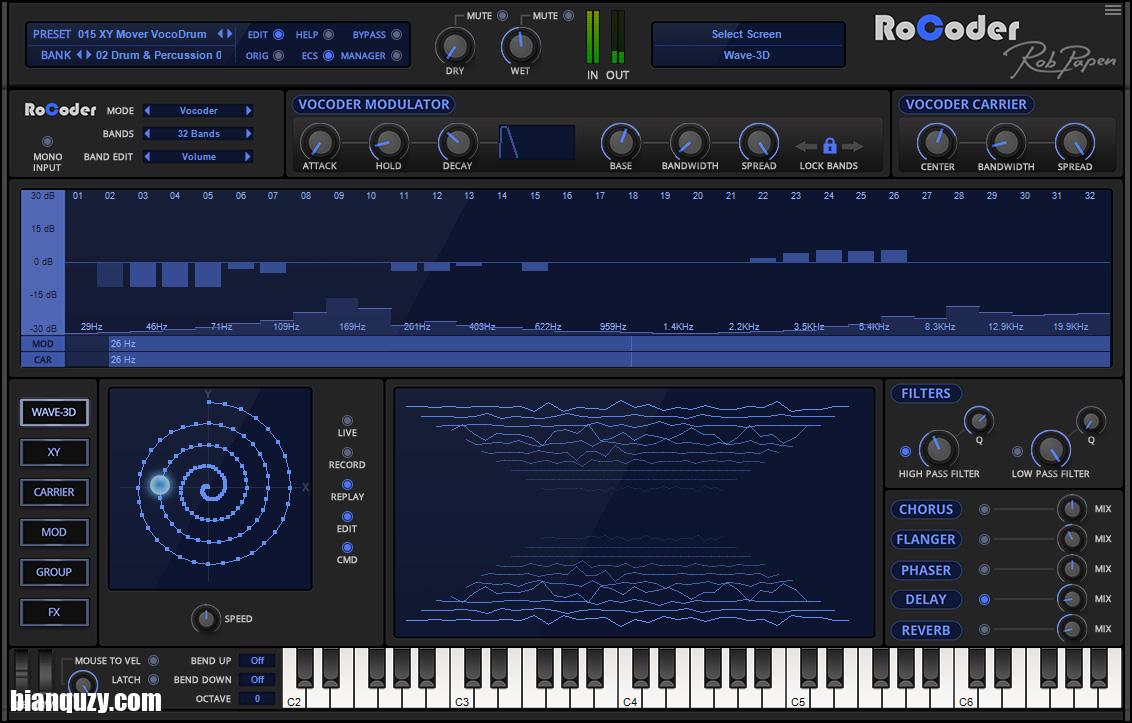Adjust the DRY level knob

tap(455, 48)
